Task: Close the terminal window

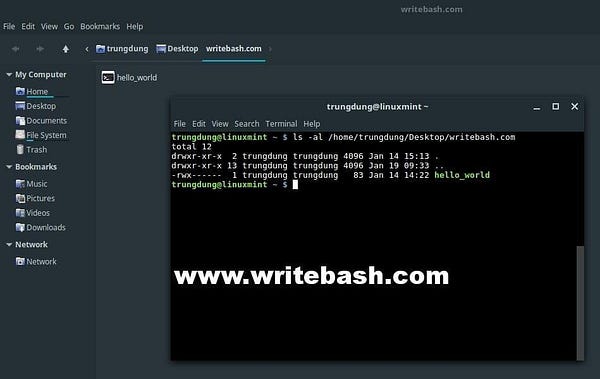Action: [x=574, y=106]
